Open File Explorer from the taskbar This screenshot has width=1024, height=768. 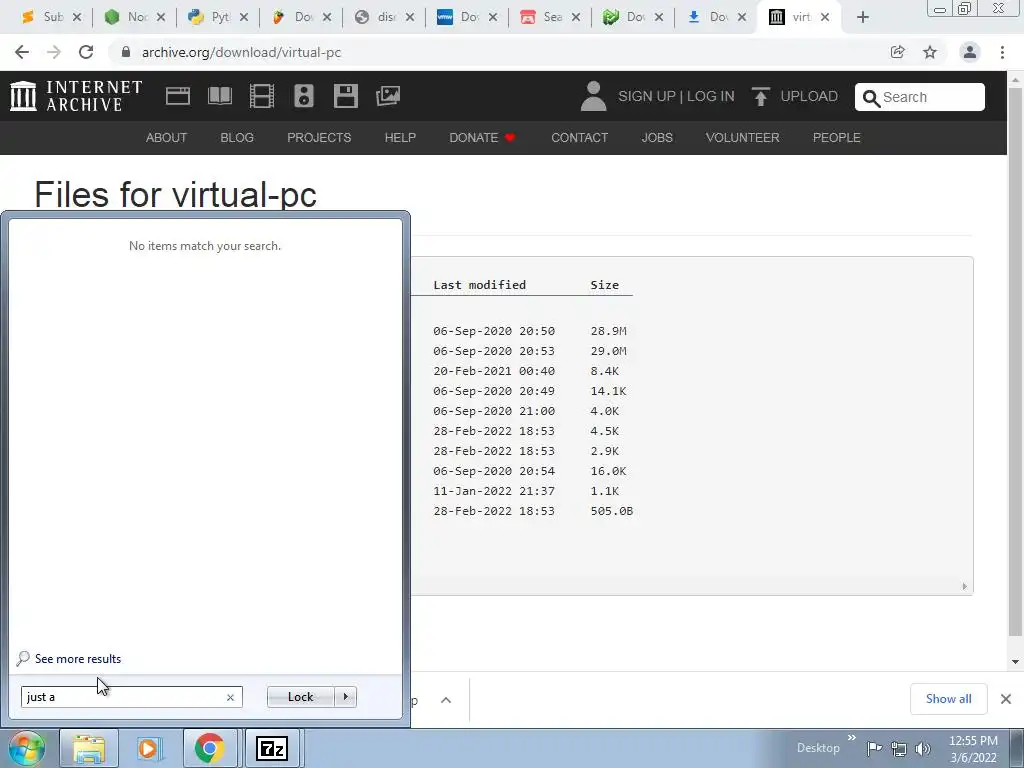[89, 748]
